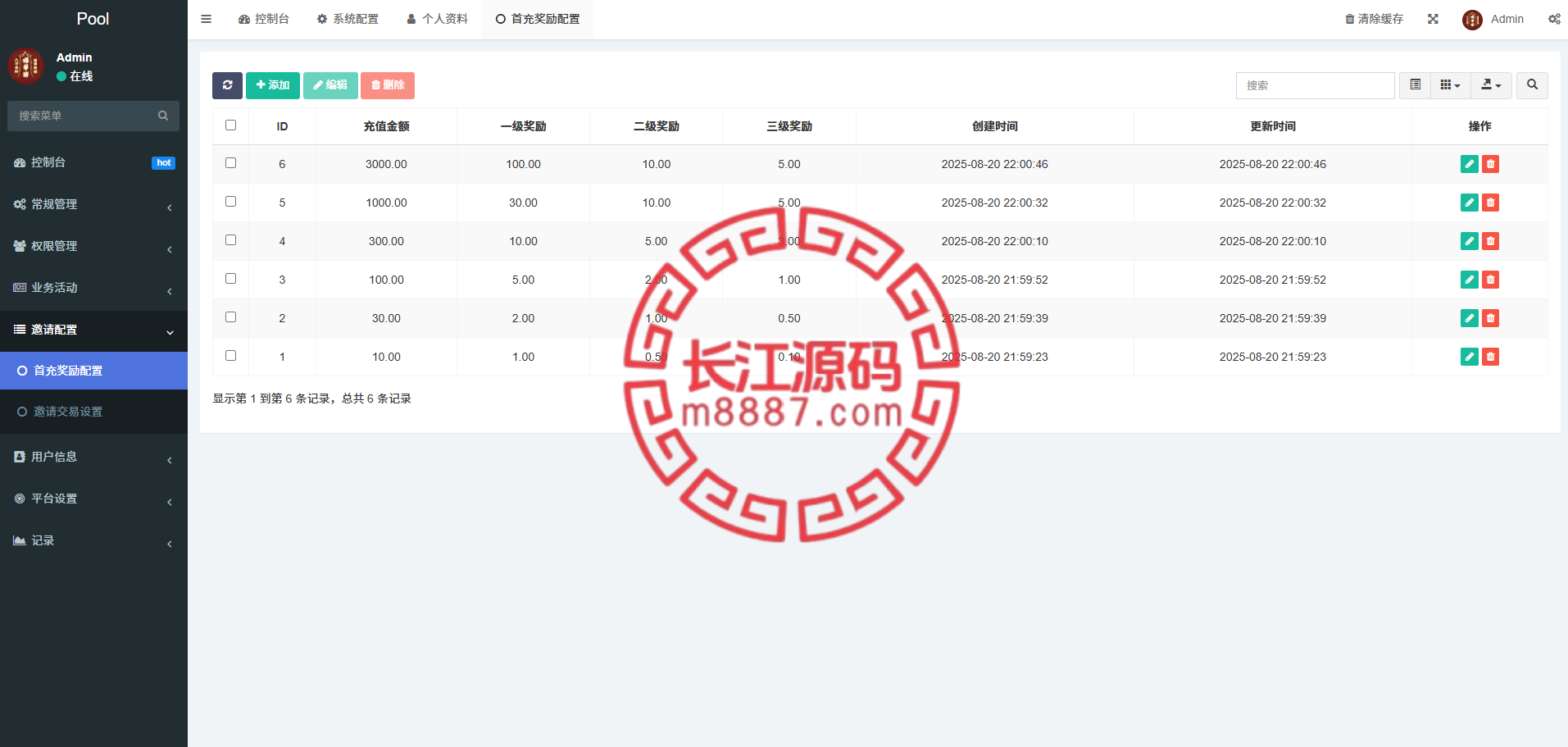This screenshot has width=1568, height=747.
Task: Refresh the table with the reload button
Action: [227, 85]
